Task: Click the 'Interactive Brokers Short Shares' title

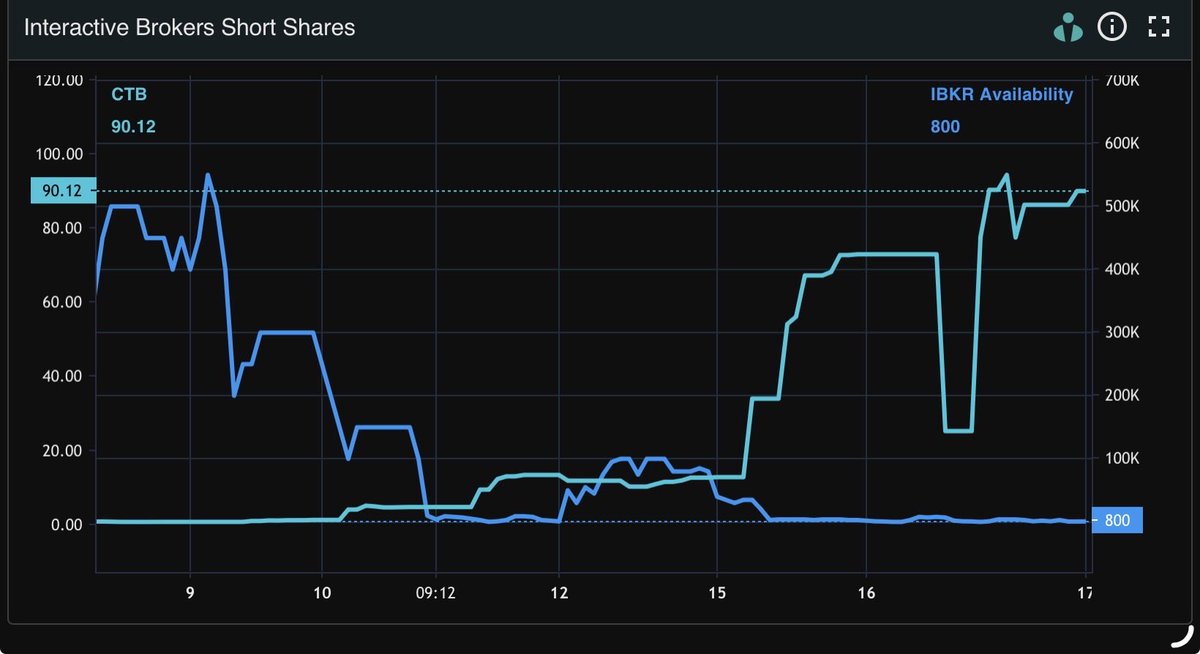Action: [x=189, y=27]
